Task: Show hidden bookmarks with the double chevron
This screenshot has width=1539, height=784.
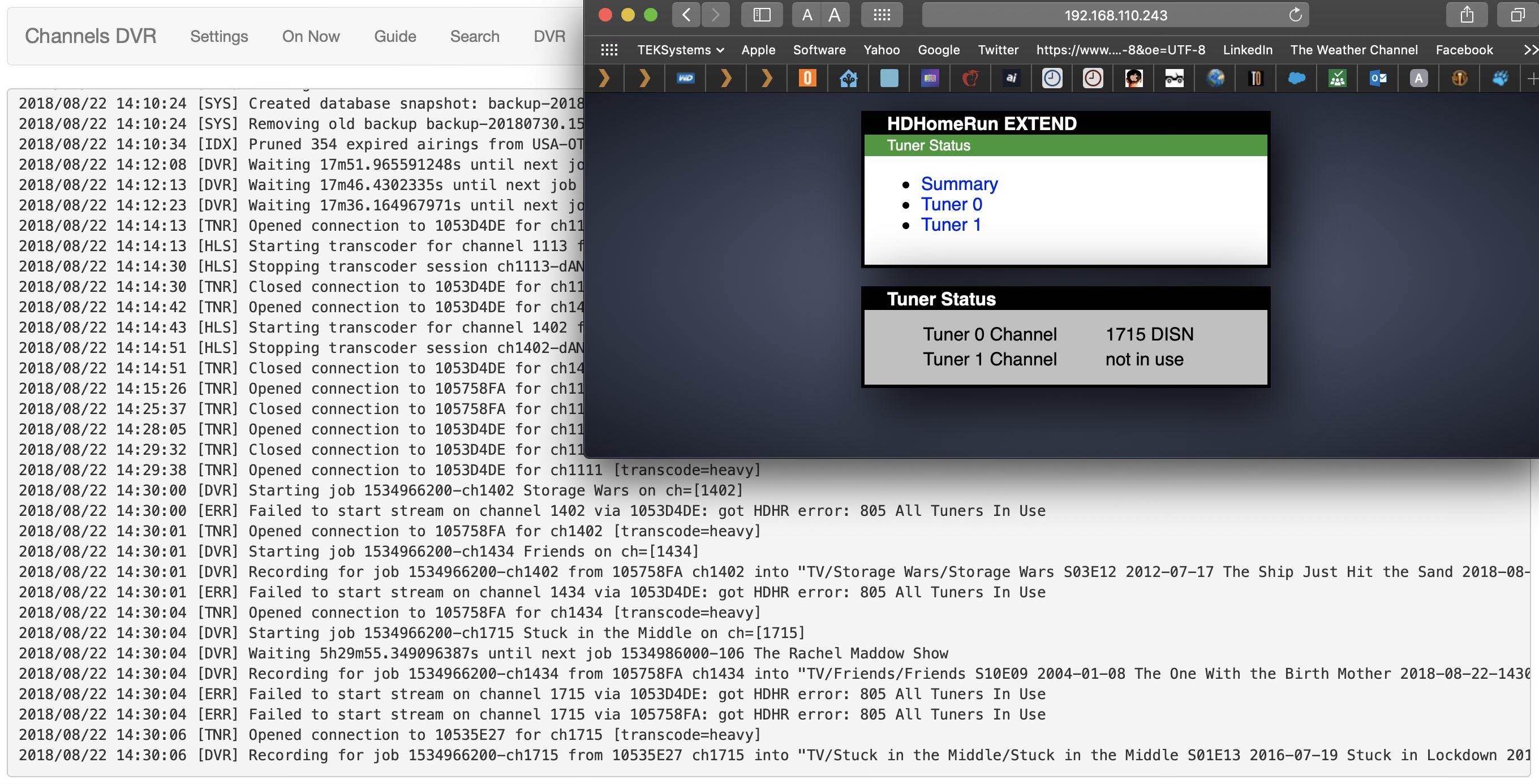Action: pos(1529,50)
